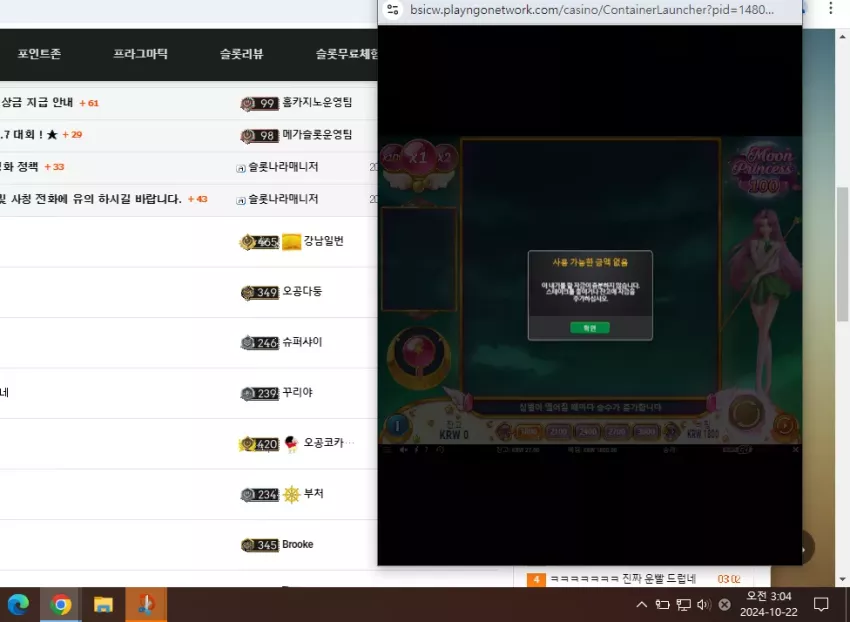Click the page scrollbar down arrow
Screen dimensions: 850x622
pyautogui.click(x=843, y=579)
